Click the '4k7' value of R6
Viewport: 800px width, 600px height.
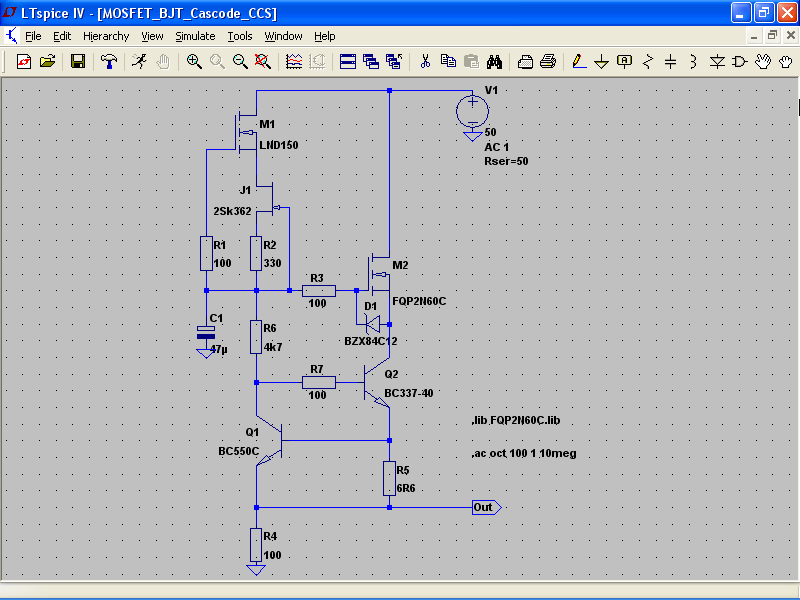click(x=273, y=347)
